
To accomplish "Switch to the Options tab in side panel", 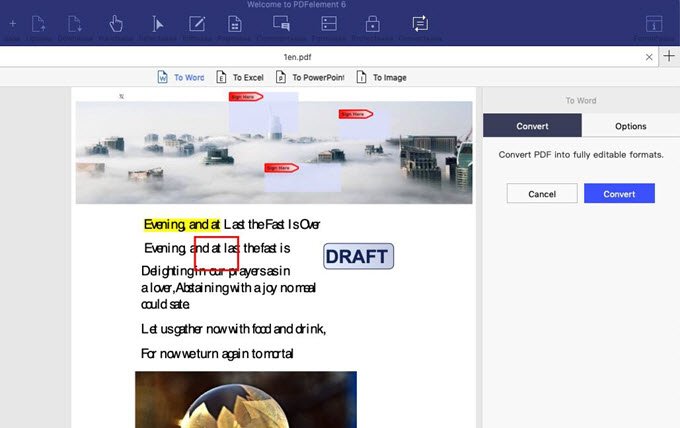I will pos(631,126).
